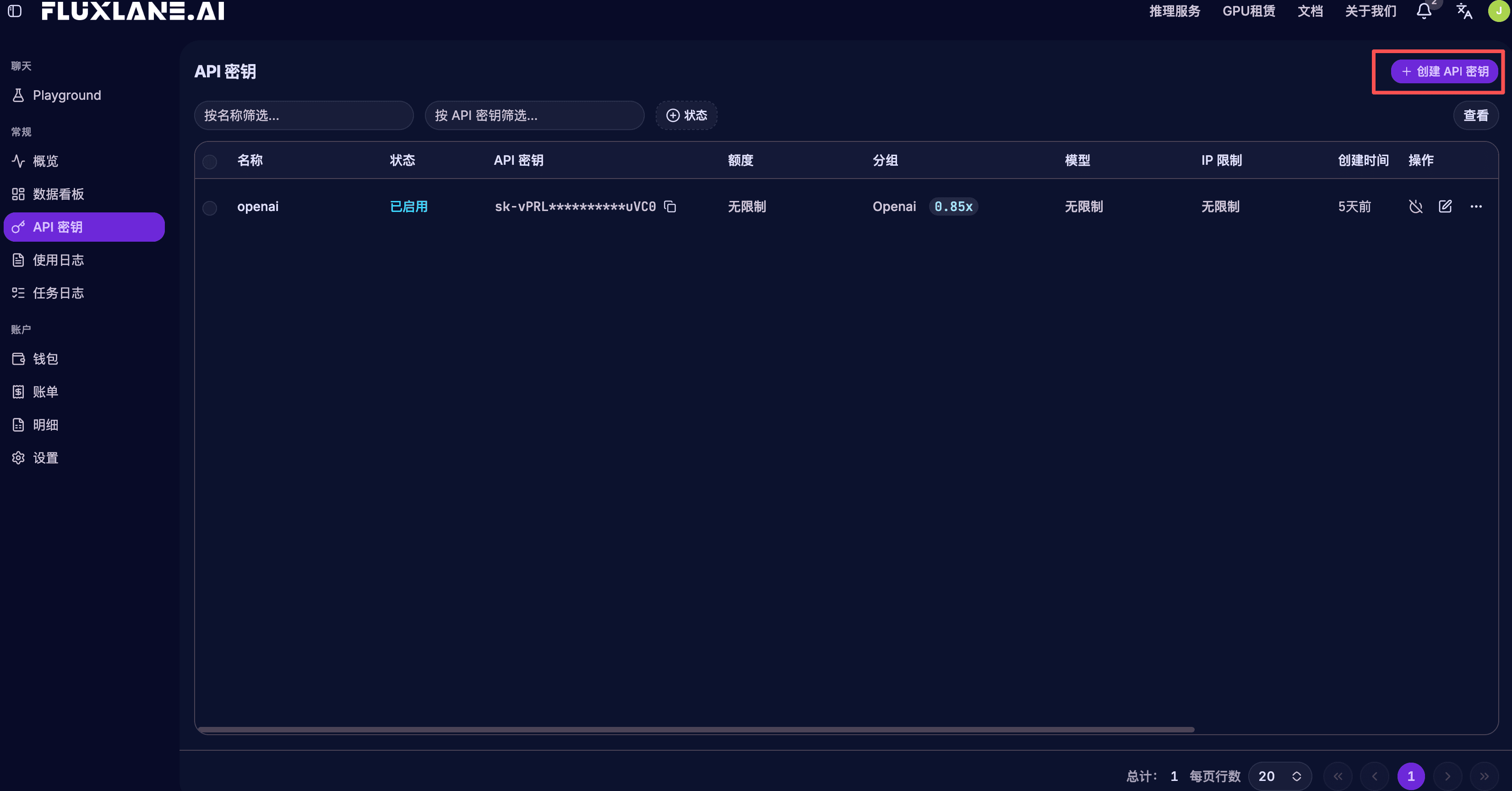This screenshot has width=1512, height=791.
Task: Open 使用日志 usage logs
Action: [x=84, y=260]
